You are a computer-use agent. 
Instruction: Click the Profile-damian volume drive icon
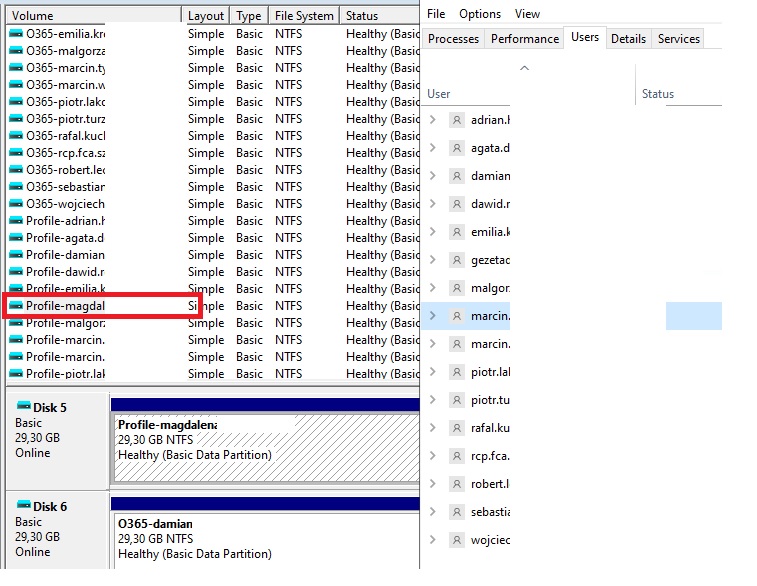point(16,254)
